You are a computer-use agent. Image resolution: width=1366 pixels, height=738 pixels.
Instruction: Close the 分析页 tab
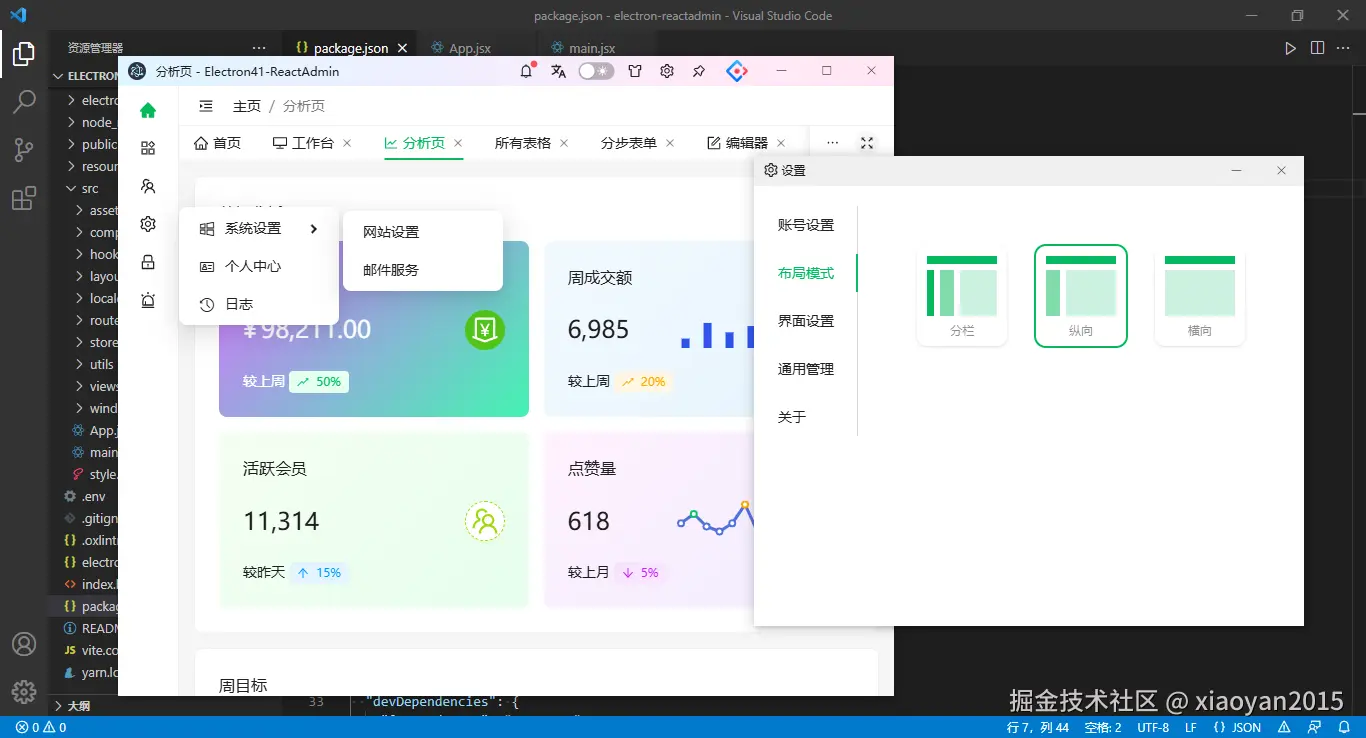458,143
